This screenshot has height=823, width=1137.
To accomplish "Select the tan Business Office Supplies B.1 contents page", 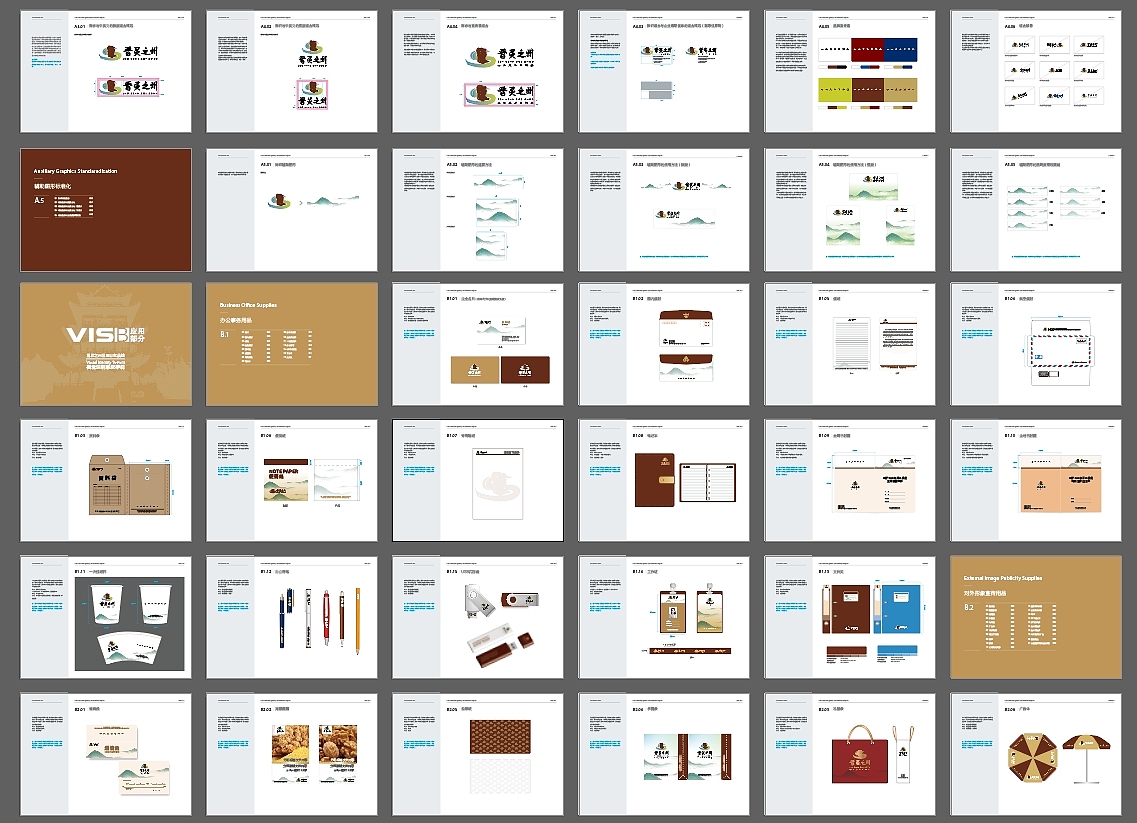I will click(x=292, y=344).
